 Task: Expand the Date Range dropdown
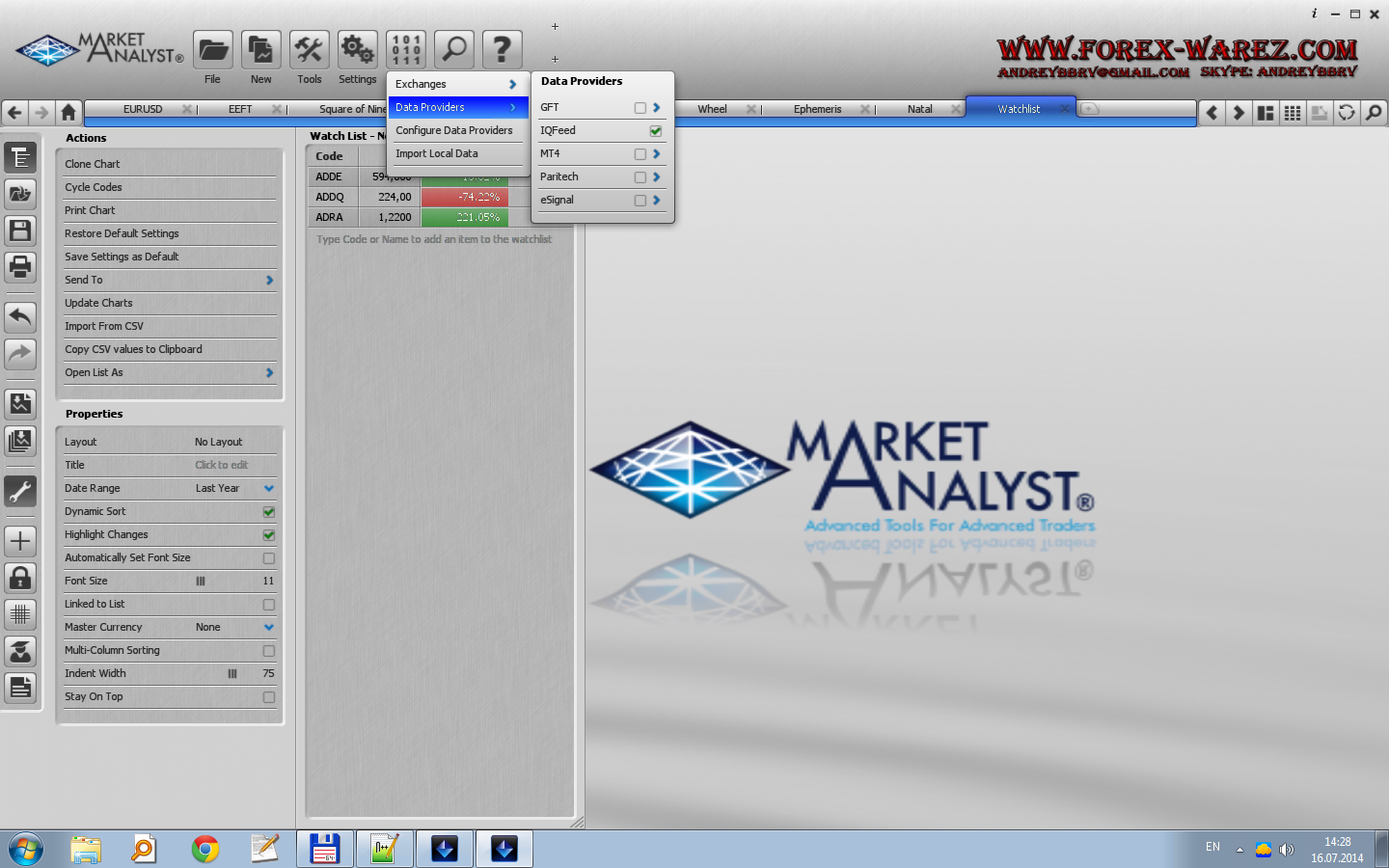pos(268,489)
